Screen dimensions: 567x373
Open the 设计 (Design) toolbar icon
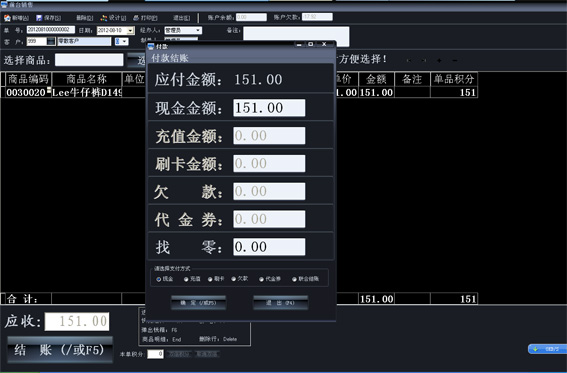pos(104,18)
